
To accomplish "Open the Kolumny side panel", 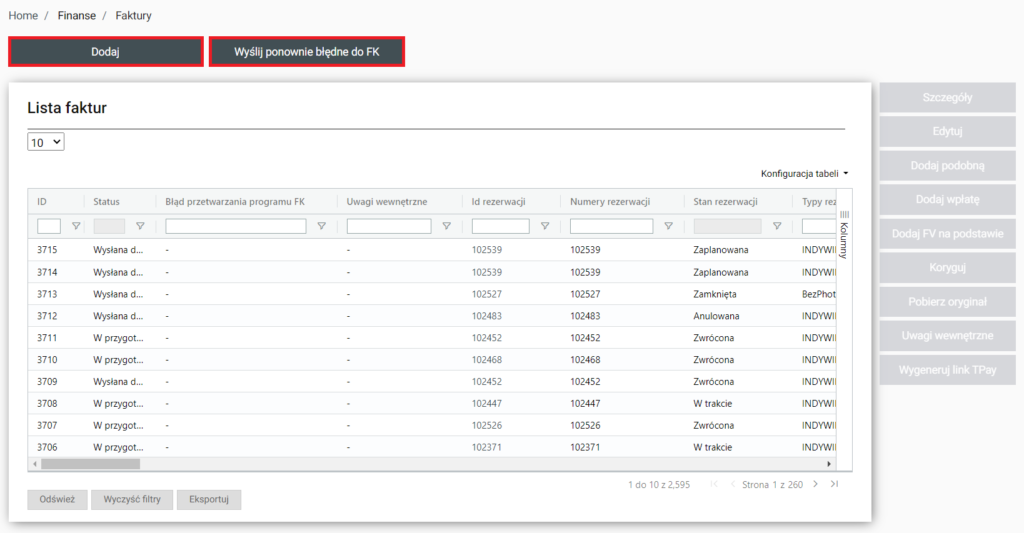I will [843, 235].
